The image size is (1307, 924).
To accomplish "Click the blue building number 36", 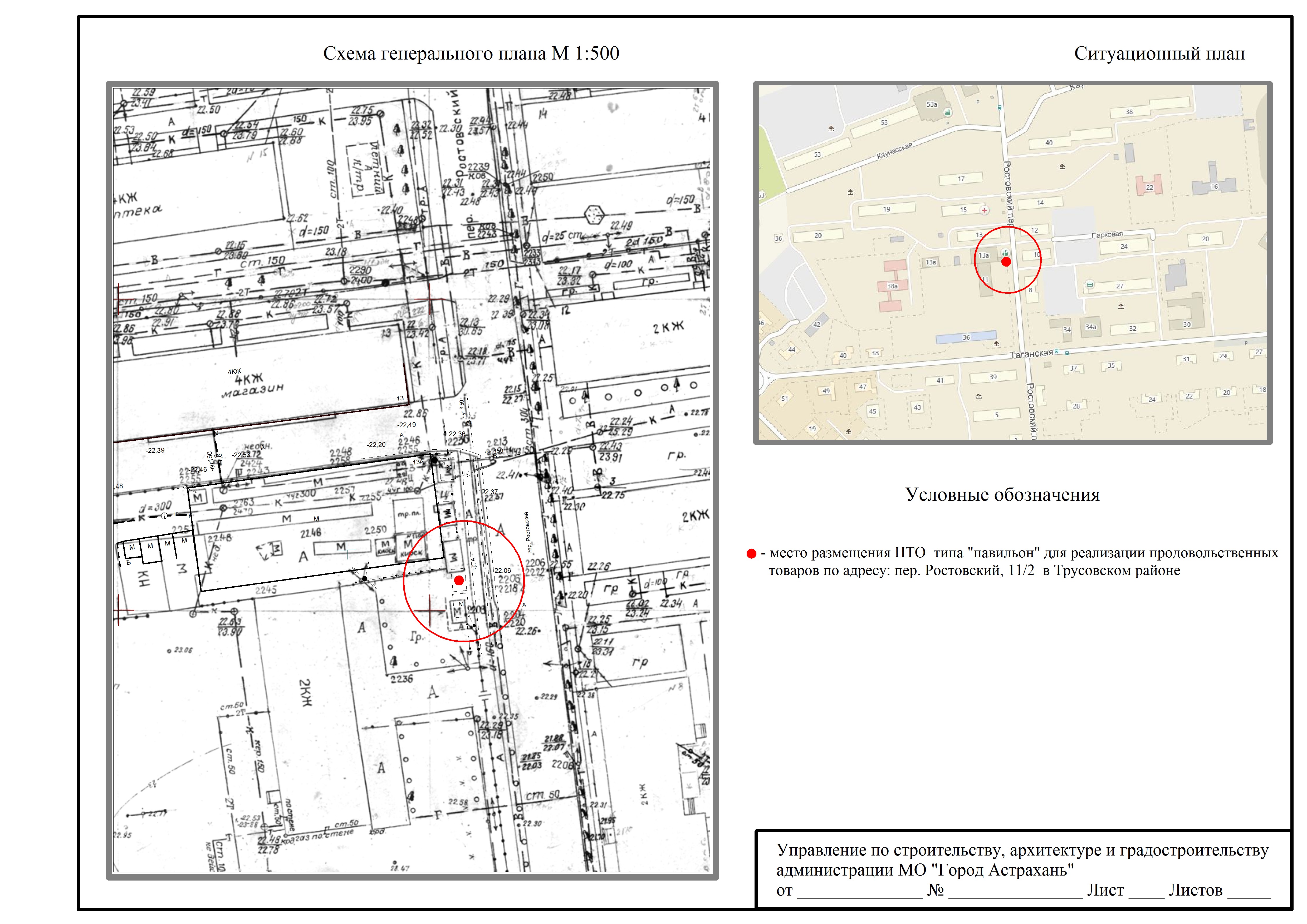I will 966,337.
